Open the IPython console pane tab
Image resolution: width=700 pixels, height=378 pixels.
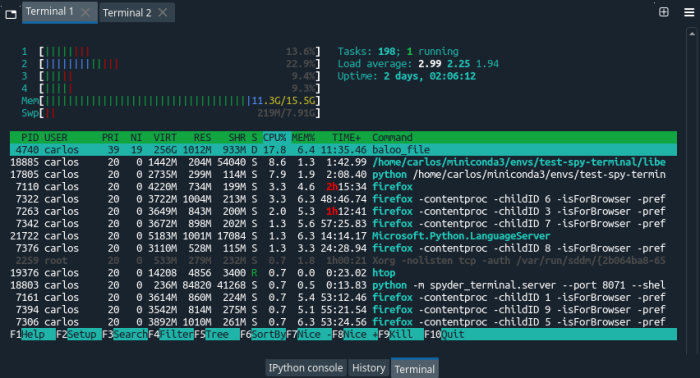pyautogui.click(x=306, y=368)
